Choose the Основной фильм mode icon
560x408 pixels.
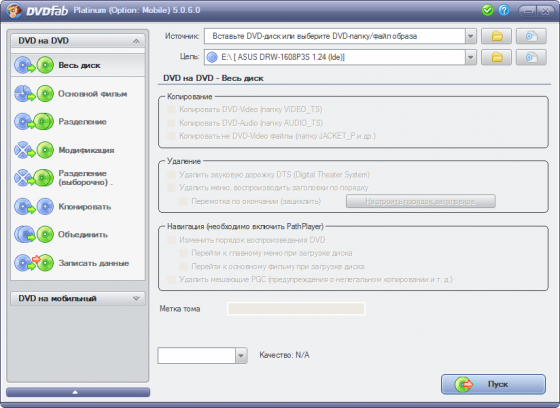(x=34, y=94)
